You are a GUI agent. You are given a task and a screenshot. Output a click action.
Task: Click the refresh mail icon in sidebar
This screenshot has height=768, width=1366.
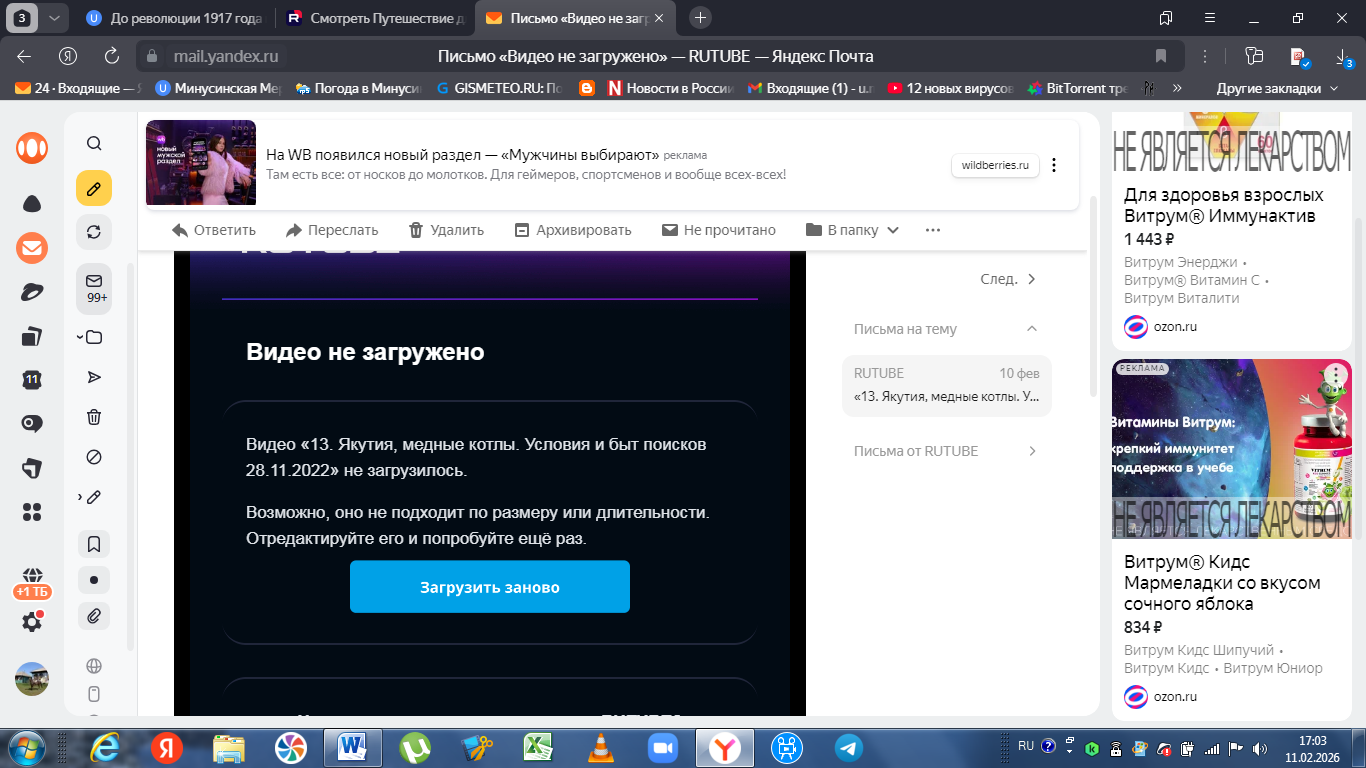point(94,232)
